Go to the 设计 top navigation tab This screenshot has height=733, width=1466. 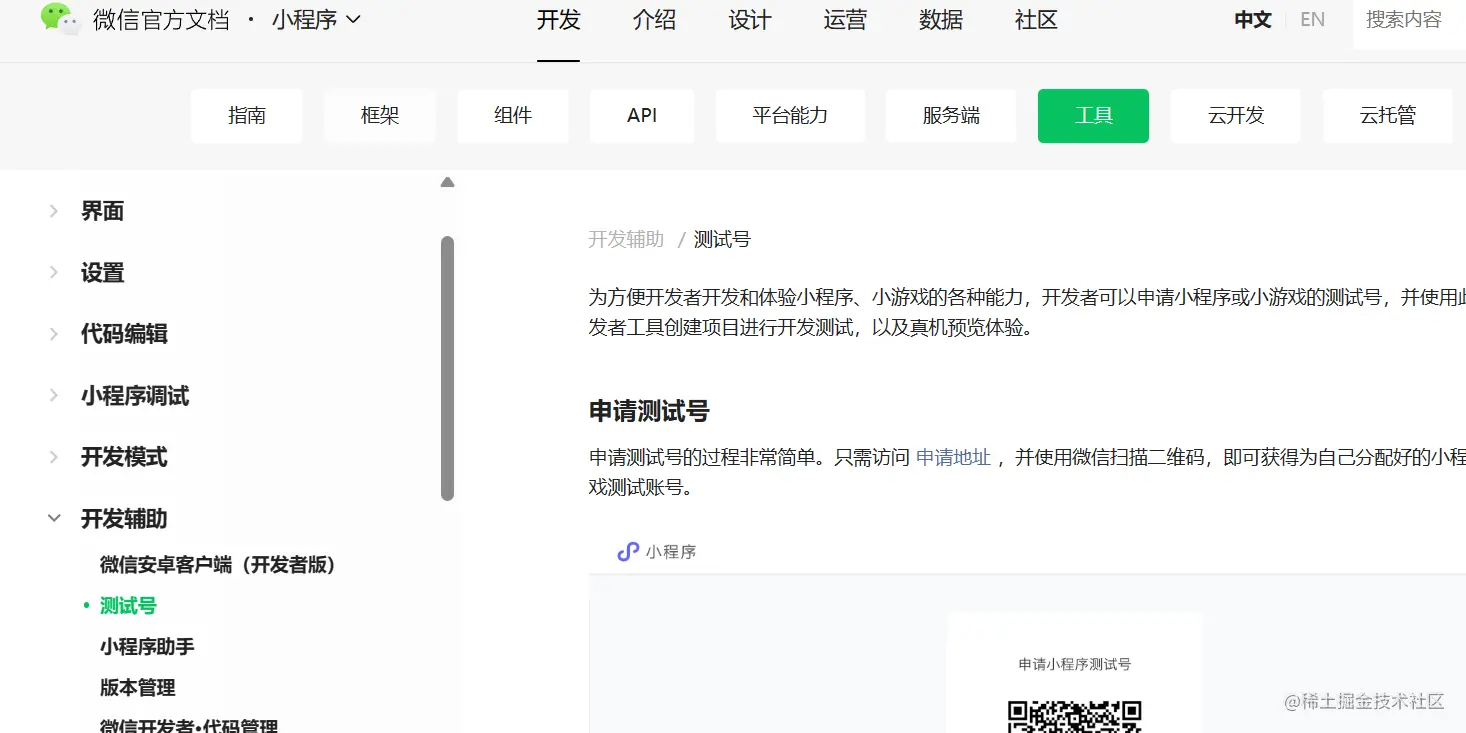pyautogui.click(x=750, y=20)
